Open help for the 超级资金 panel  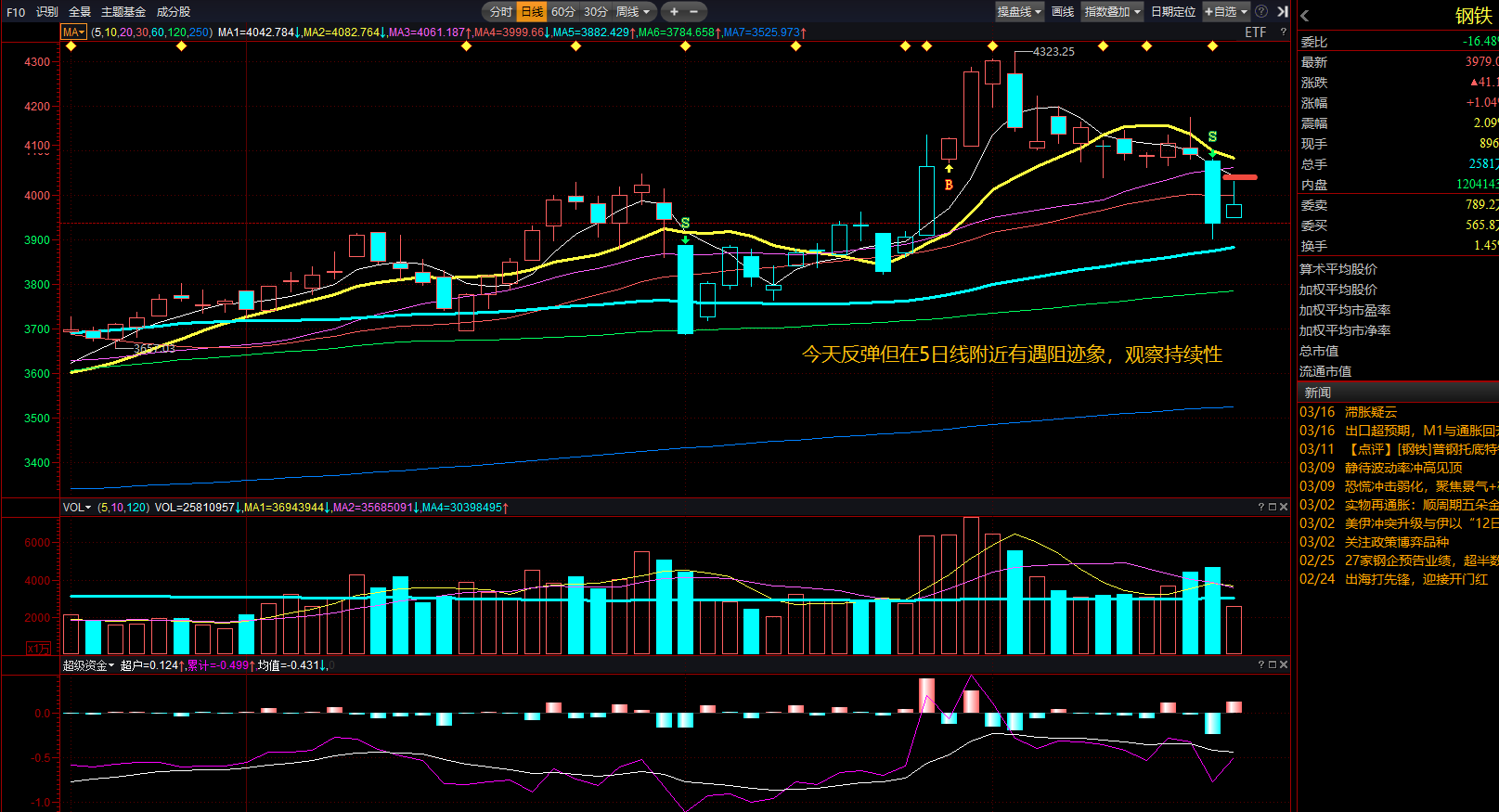(1261, 664)
